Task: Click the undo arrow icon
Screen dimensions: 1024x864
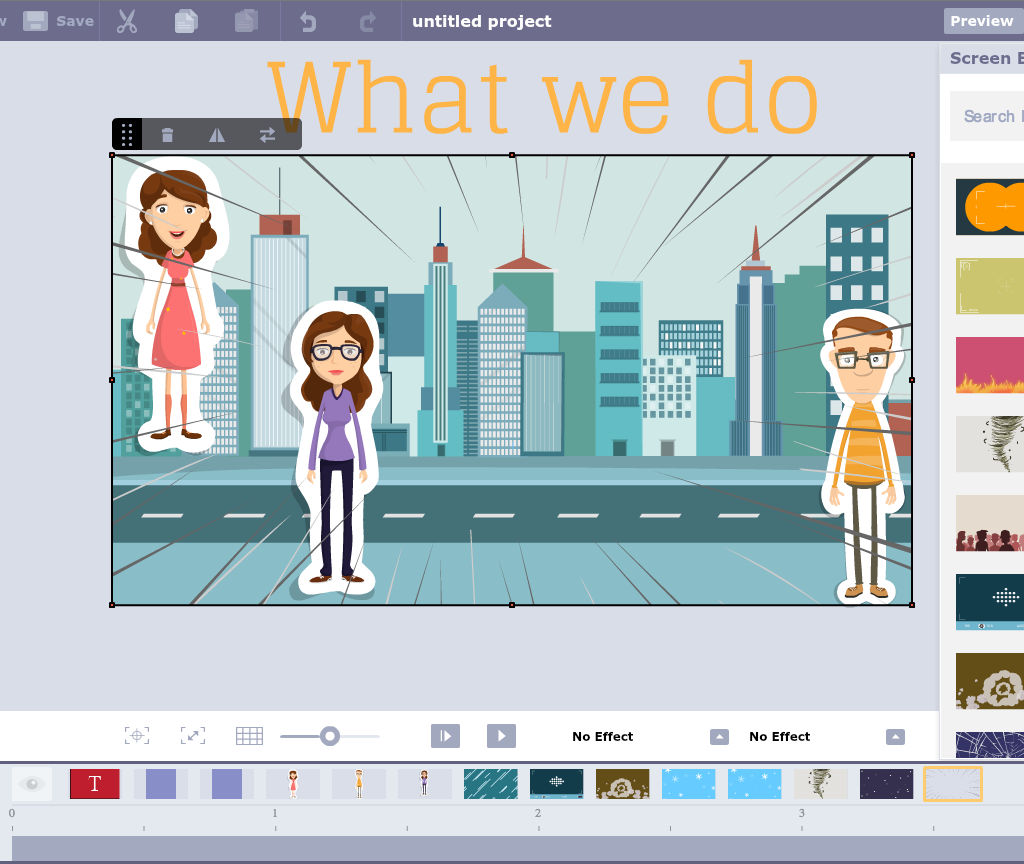Action: pyautogui.click(x=308, y=21)
